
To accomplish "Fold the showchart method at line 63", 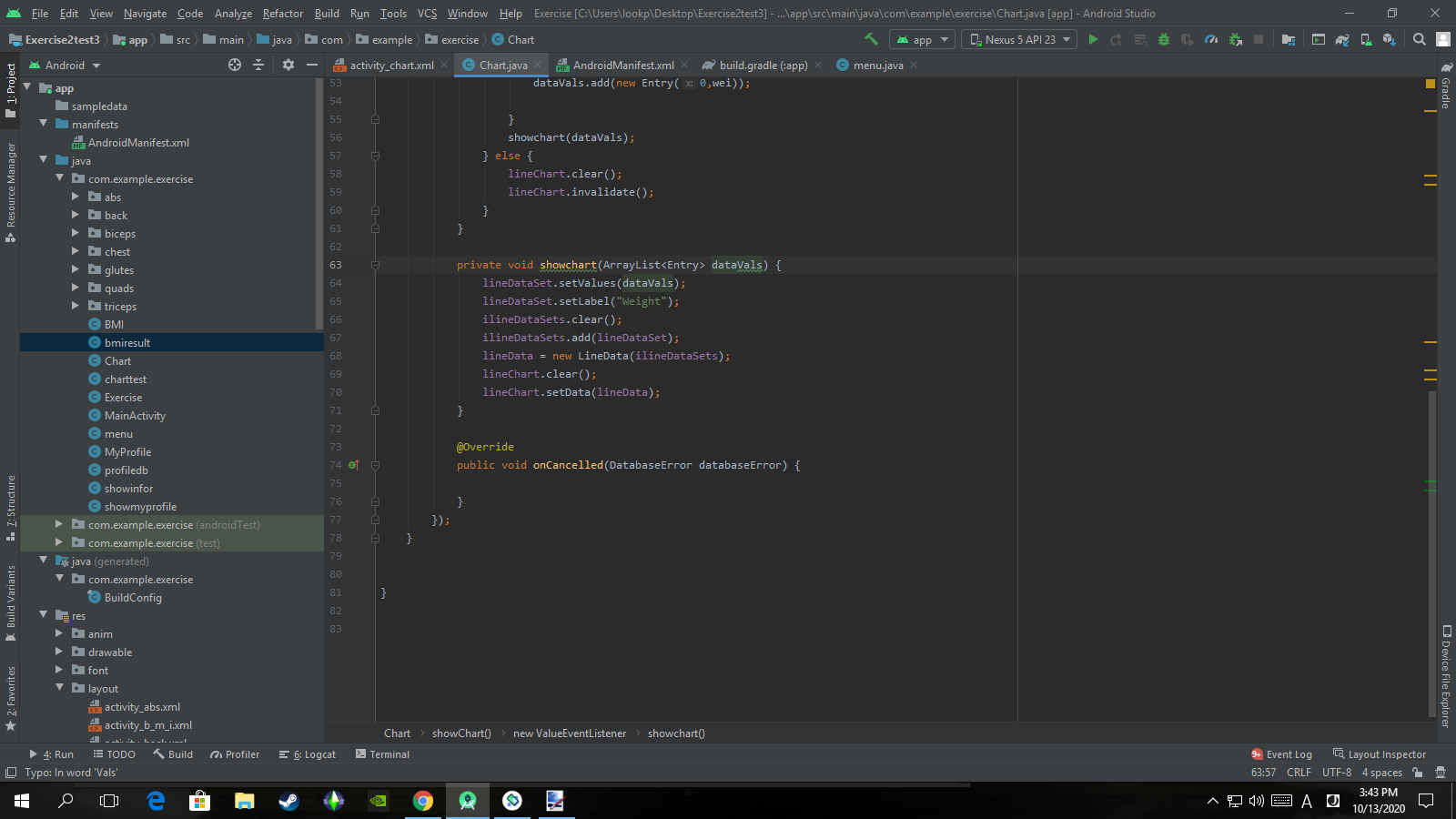I will pyautogui.click(x=375, y=265).
